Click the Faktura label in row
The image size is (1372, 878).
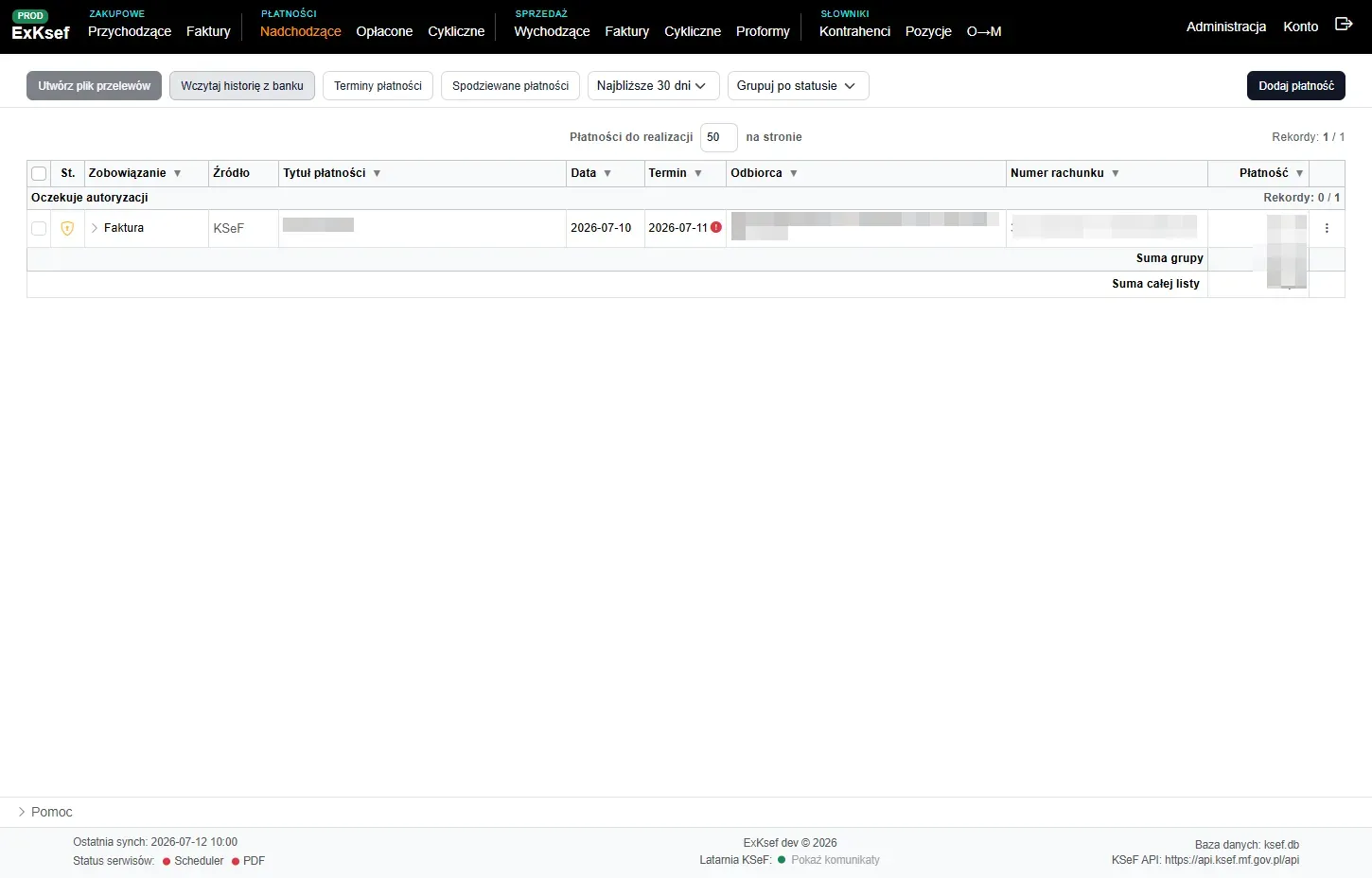(124, 228)
